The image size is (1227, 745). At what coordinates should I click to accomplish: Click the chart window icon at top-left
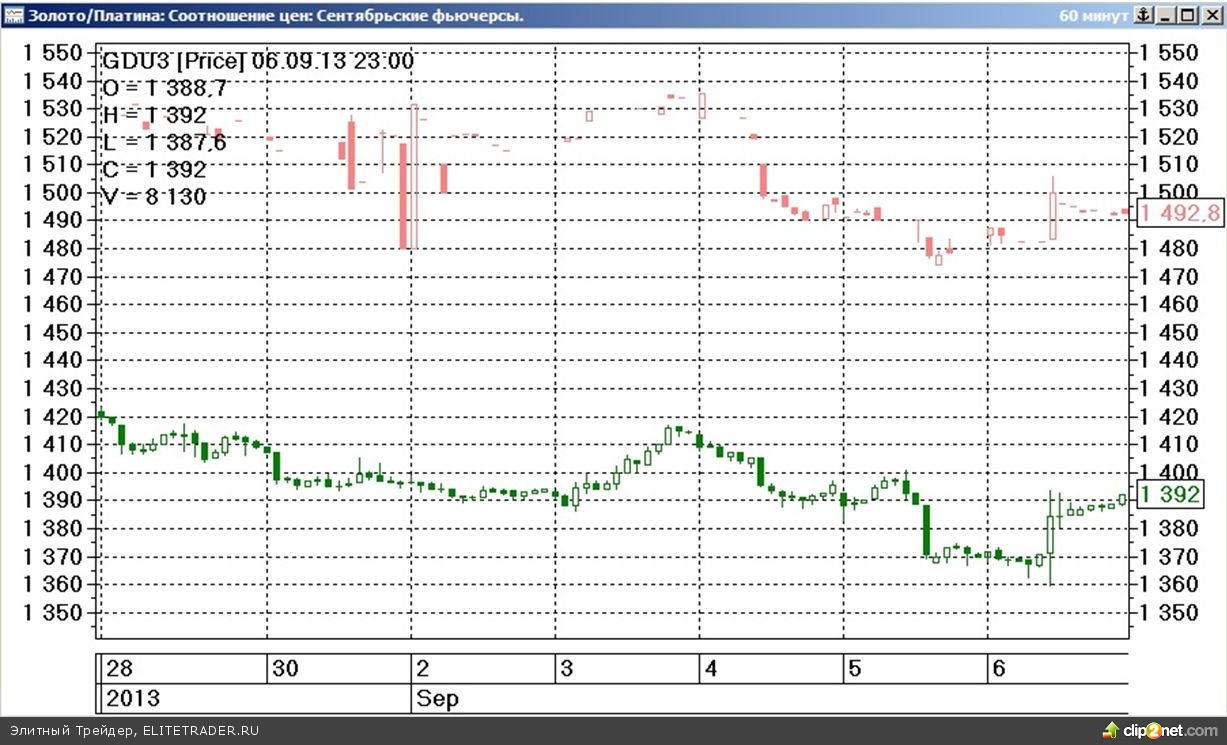13,16
